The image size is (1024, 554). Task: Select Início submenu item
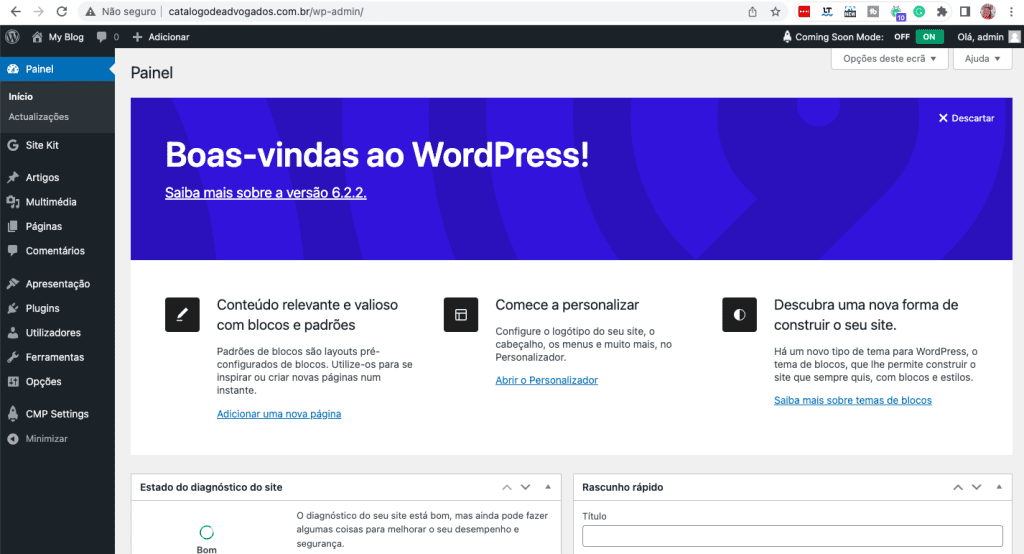click(20, 96)
